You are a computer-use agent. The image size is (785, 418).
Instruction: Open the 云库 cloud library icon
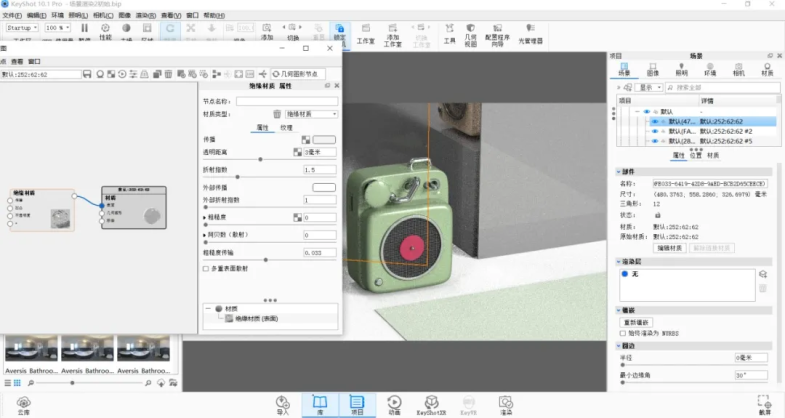point(23,402)
